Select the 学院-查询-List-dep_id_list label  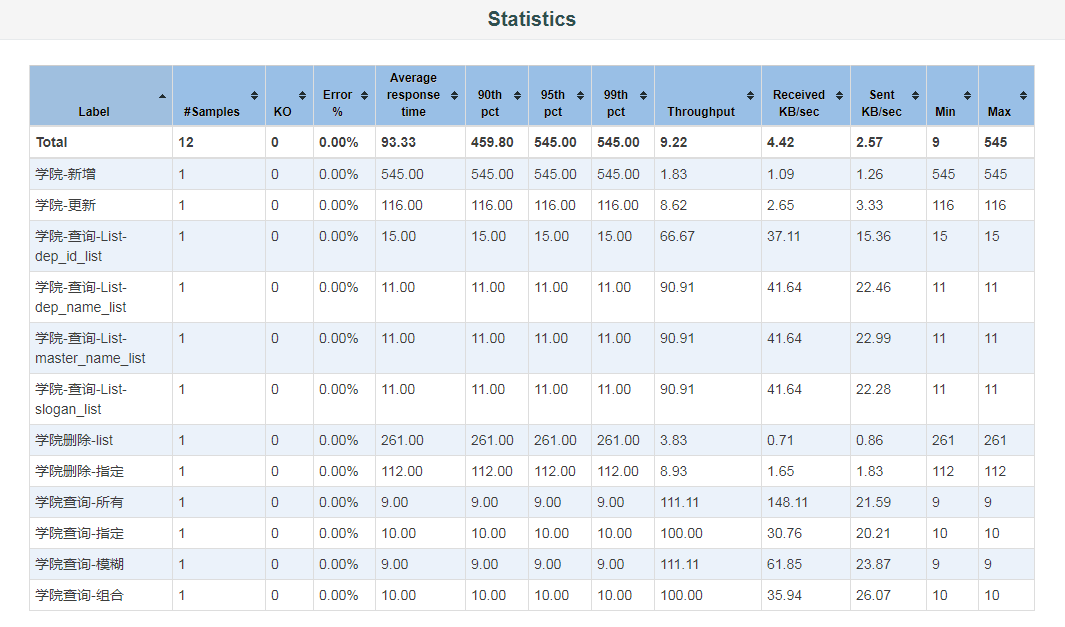click(81, 246)
